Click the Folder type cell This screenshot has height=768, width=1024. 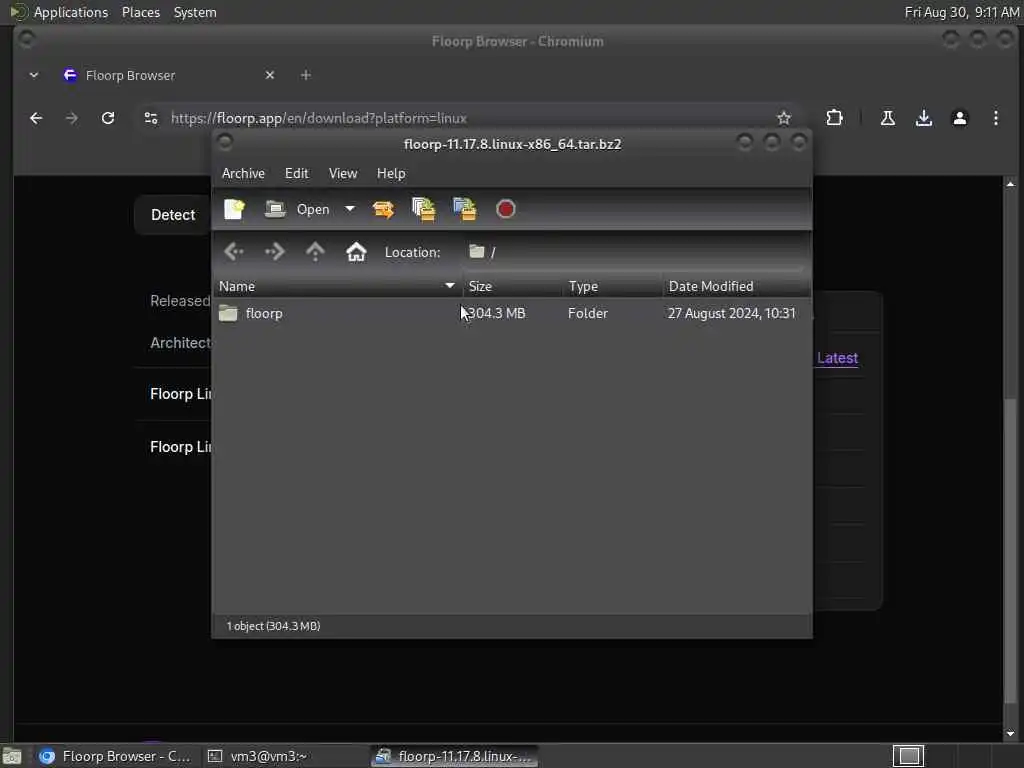[x=588, y=313]
